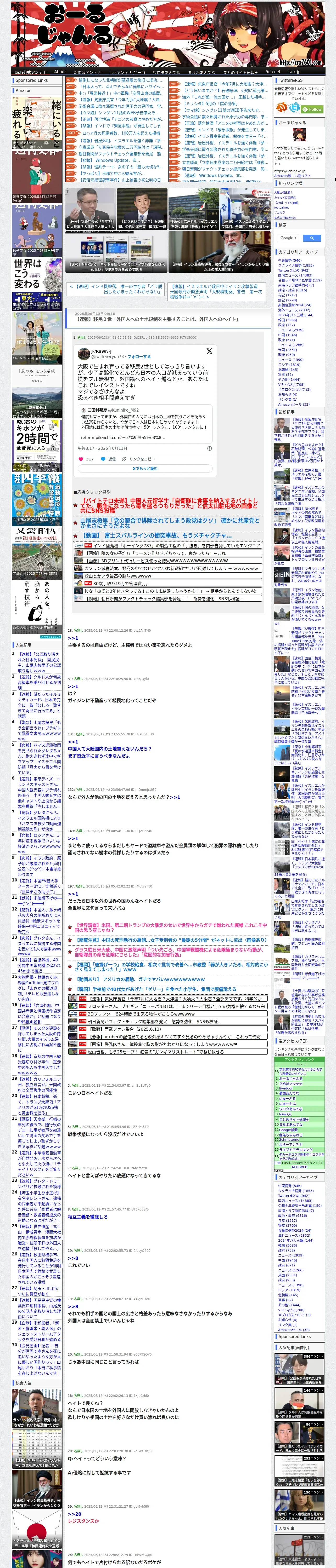Image resolution: width=336 pixels, height=1568 pixels.
Task: Open the 5ch公式アンテナ nav tab
Action: [x=31, y=72]
